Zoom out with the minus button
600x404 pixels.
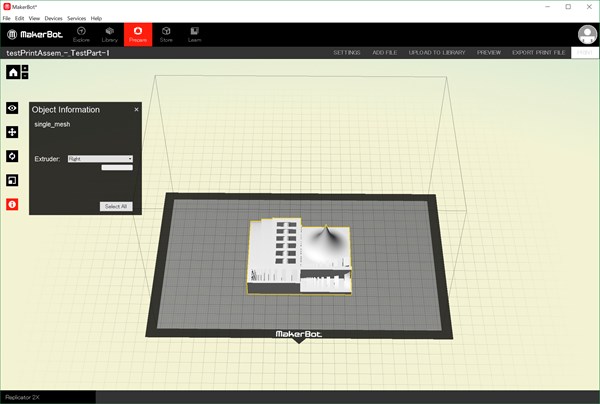click(x=25, y=76)
